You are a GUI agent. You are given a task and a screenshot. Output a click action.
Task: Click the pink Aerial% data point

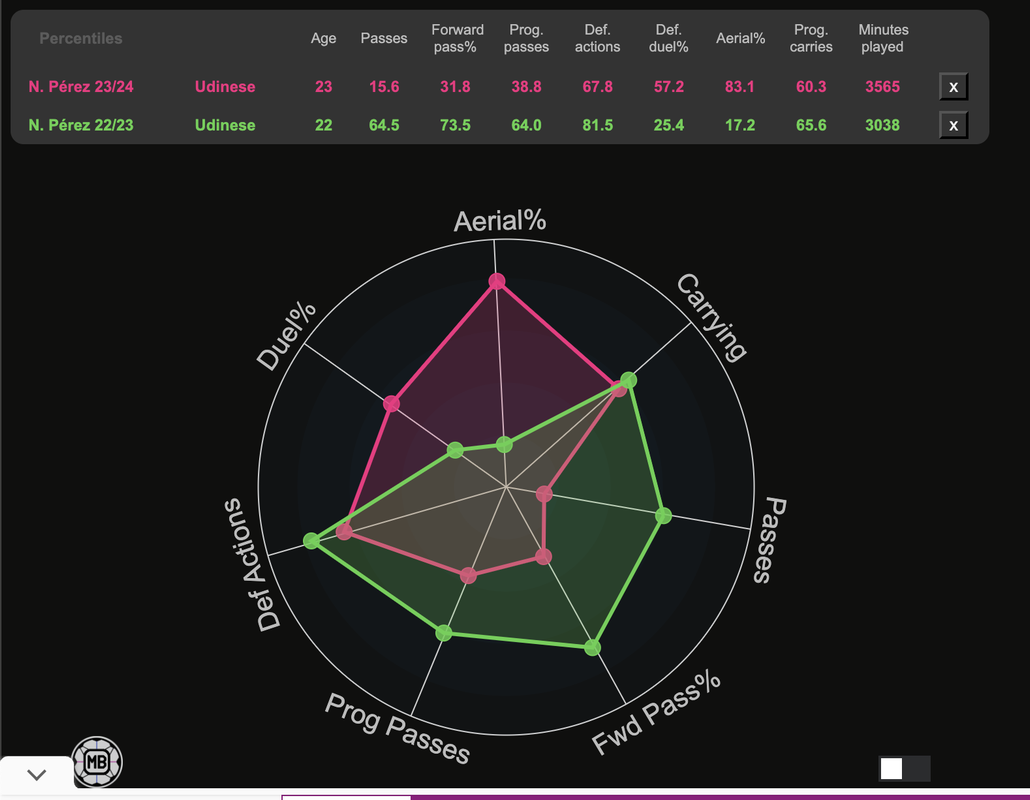click(497, 281)
